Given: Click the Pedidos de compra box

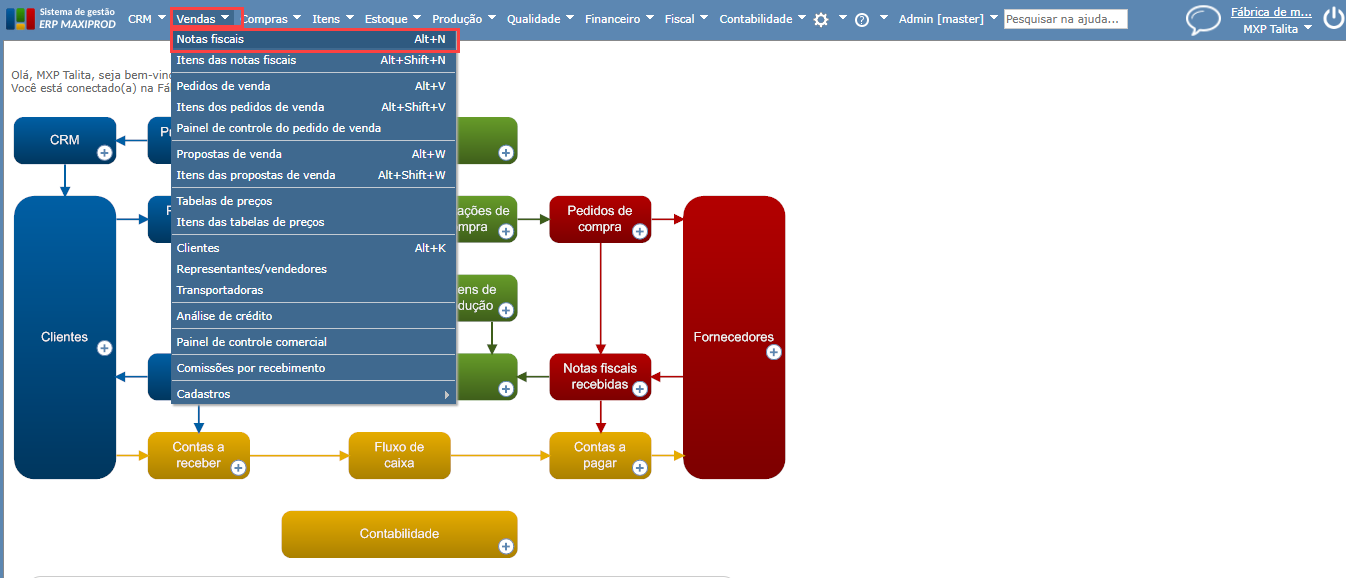Looking at the screenshot, I should (600, 219).
